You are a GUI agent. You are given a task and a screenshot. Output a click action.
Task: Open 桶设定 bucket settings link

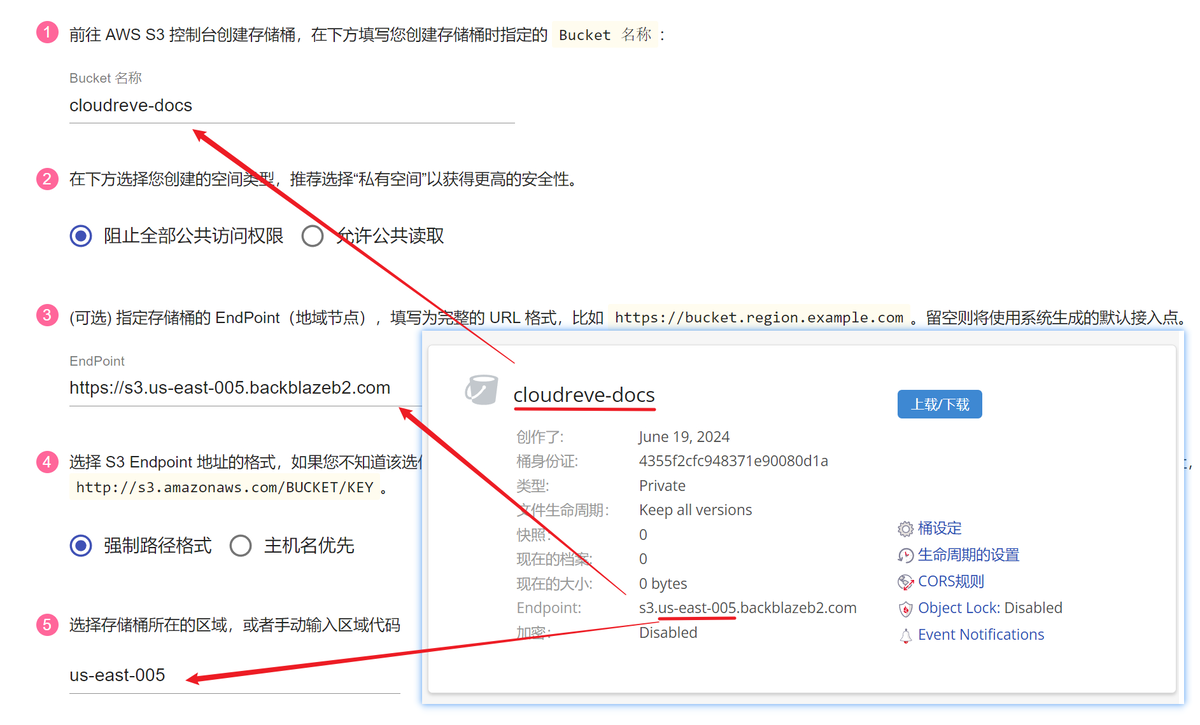click(x=939, y=528)
